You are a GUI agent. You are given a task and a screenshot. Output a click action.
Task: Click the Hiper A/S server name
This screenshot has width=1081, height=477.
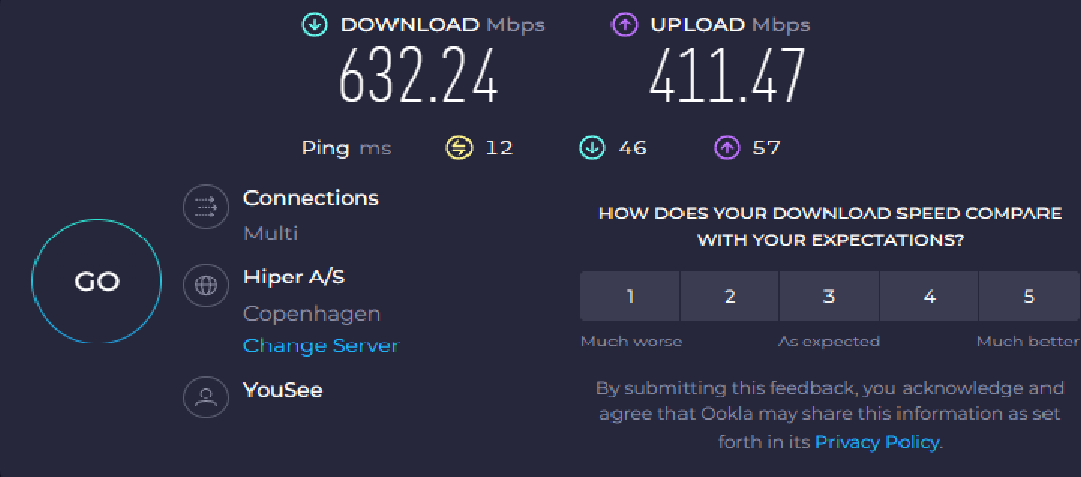click(x=300, y=277)
